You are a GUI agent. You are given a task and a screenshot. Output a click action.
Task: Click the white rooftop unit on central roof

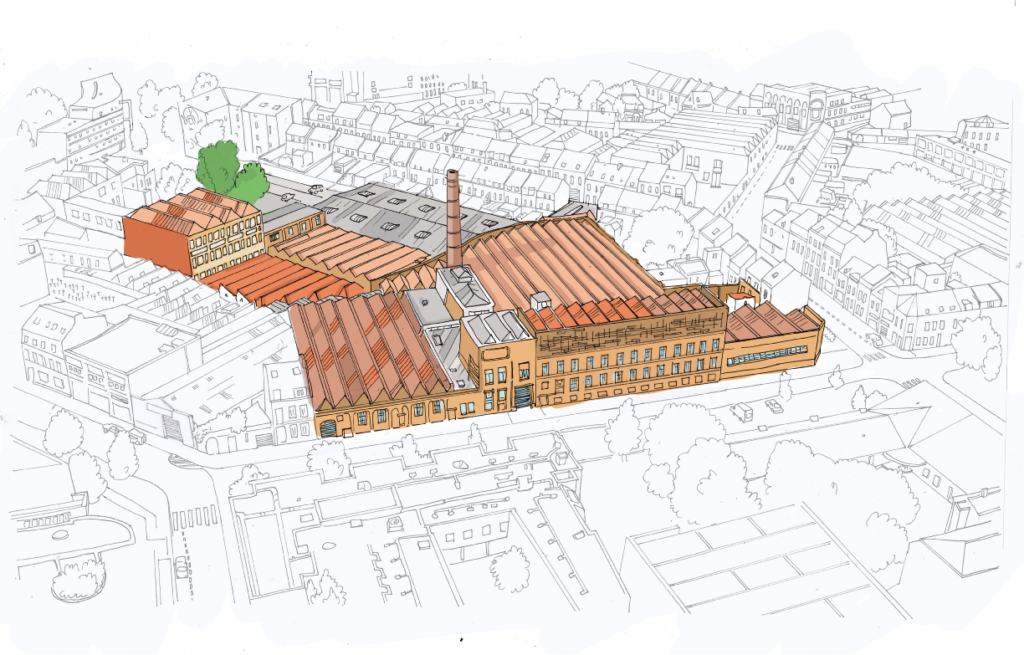tap(541, 299)
